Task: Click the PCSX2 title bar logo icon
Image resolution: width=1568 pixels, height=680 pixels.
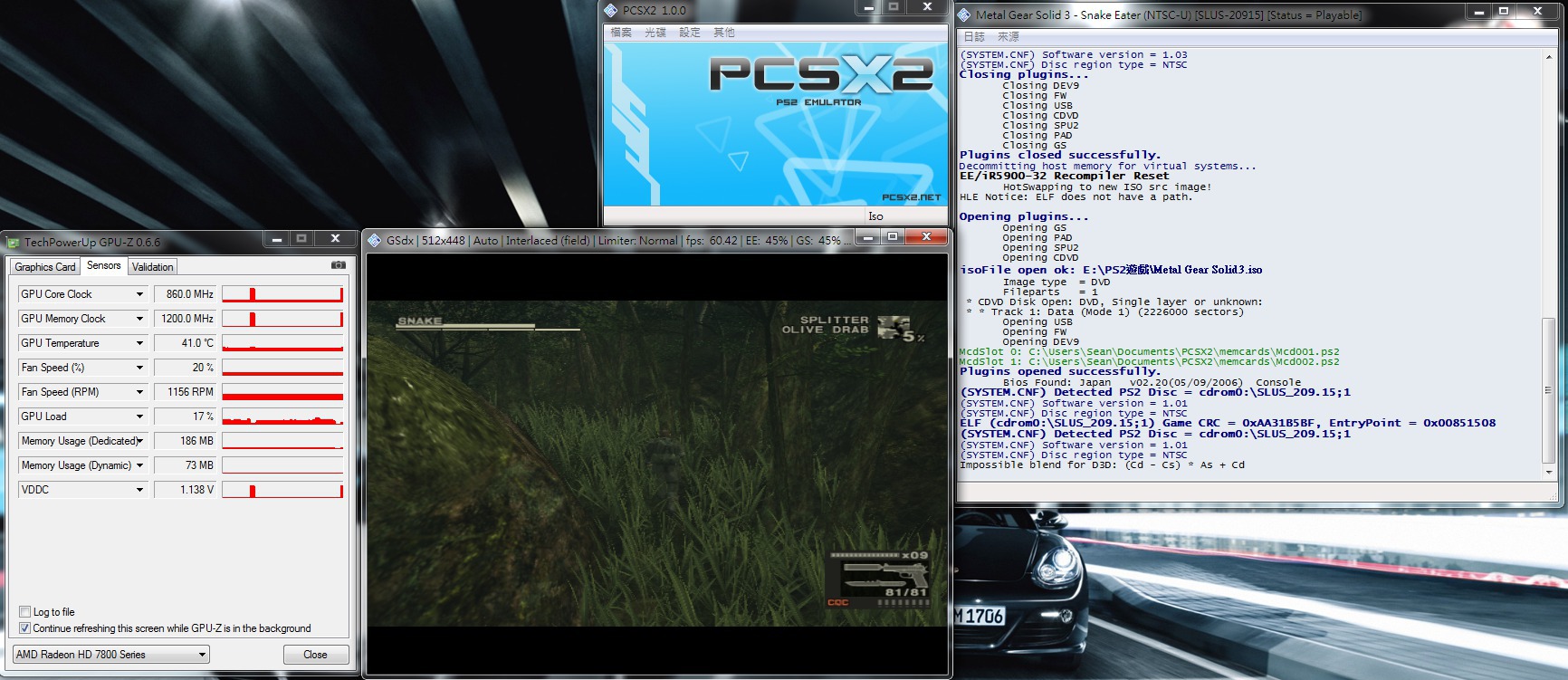Action: tap(611, 10)
